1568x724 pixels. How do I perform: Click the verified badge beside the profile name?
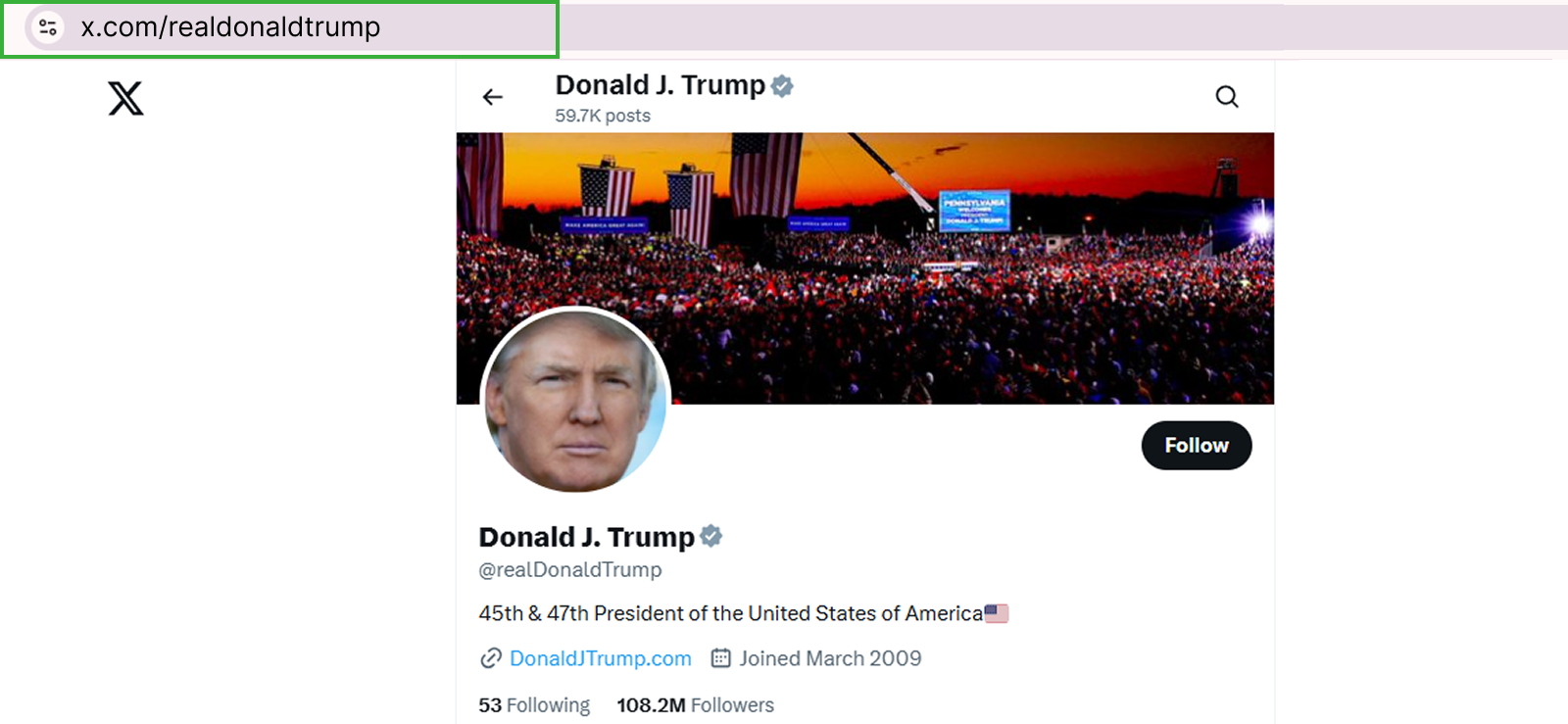(x=711, y=536)
